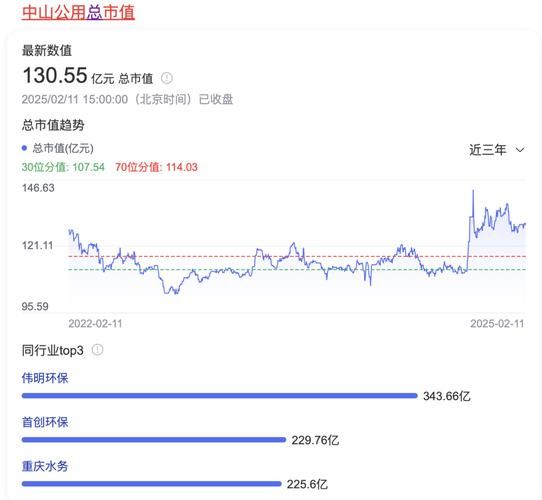
Task: Click 伟明环保 market value bar
Action: click(x=219, y=396)
